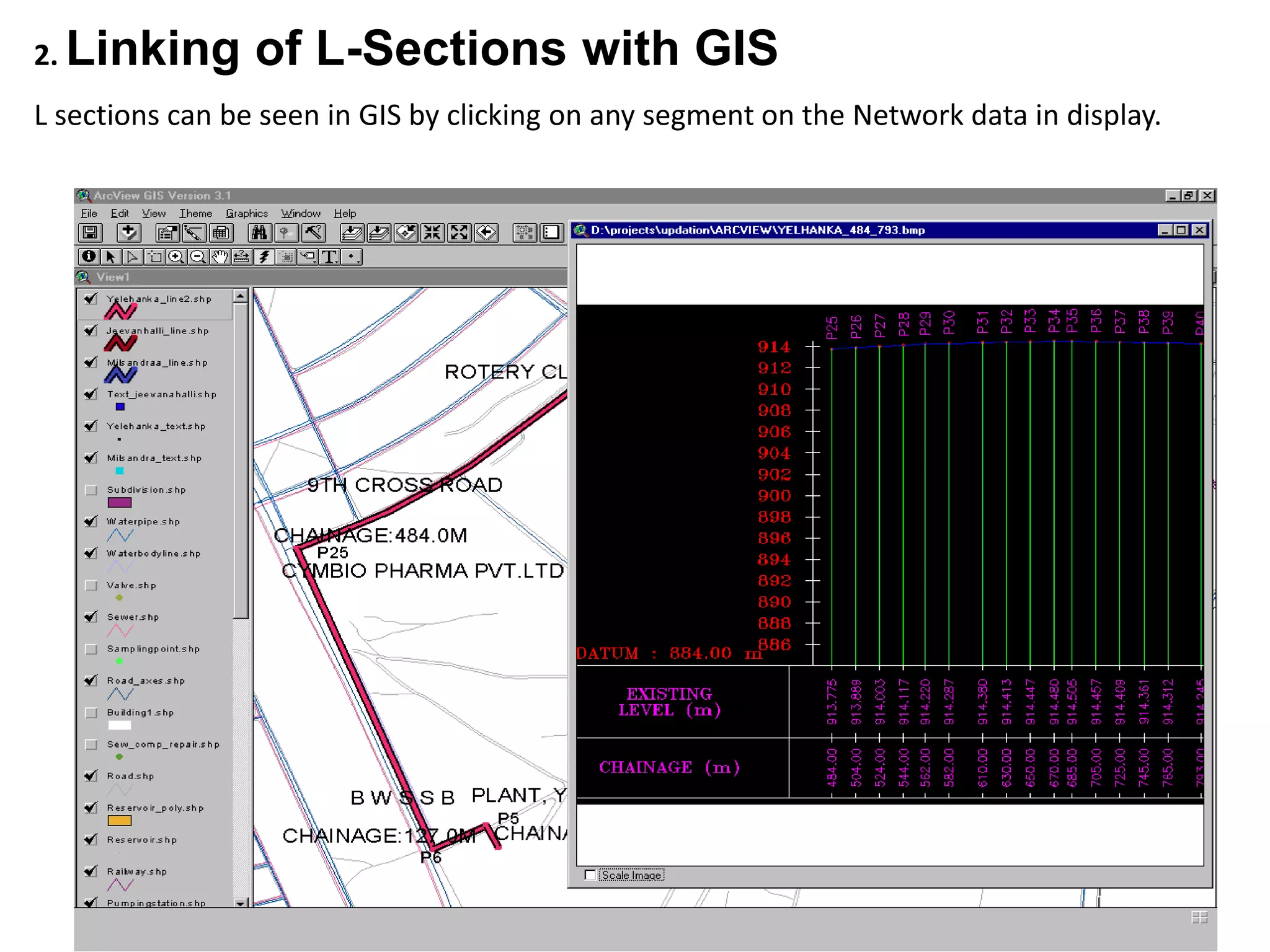Close the YELHANKA_484_793.bmp image window
The width and height of the screenshot is (1270, 952).
pyautogui.click(x=1199, y=230)
